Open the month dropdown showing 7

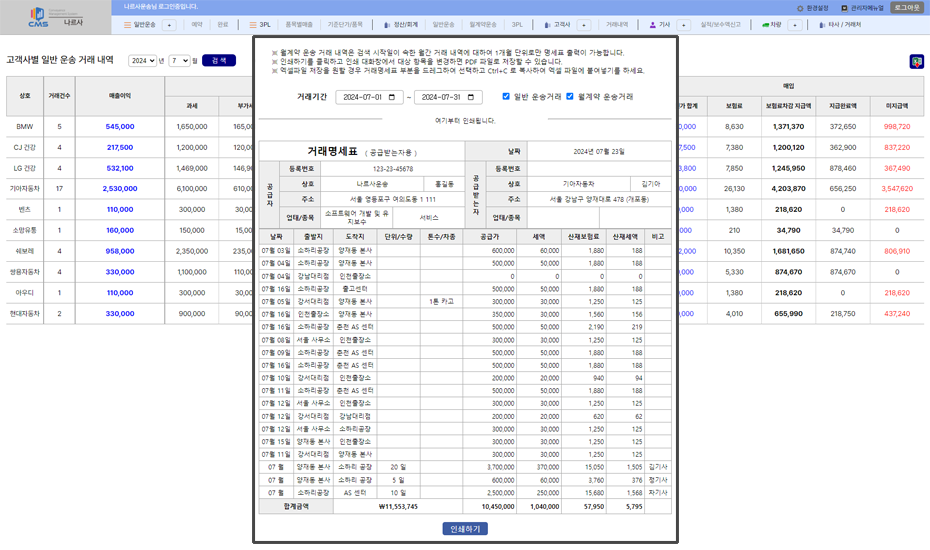tap(179, 61)
